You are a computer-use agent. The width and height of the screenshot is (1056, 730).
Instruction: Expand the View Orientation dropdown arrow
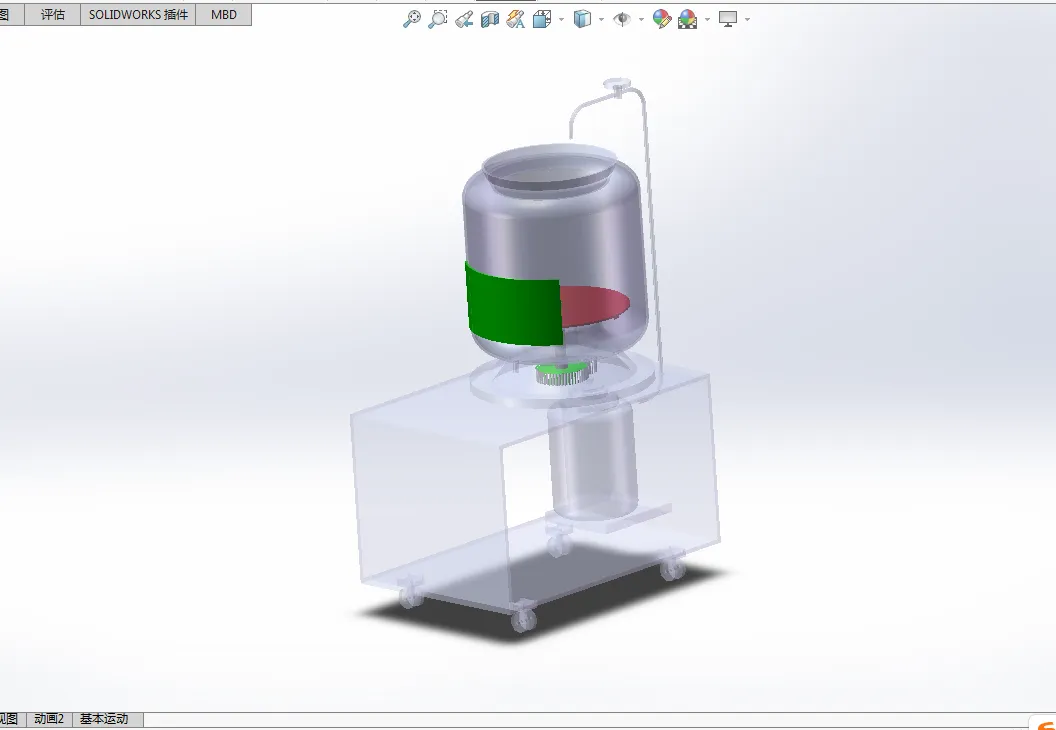click(561, 20)
